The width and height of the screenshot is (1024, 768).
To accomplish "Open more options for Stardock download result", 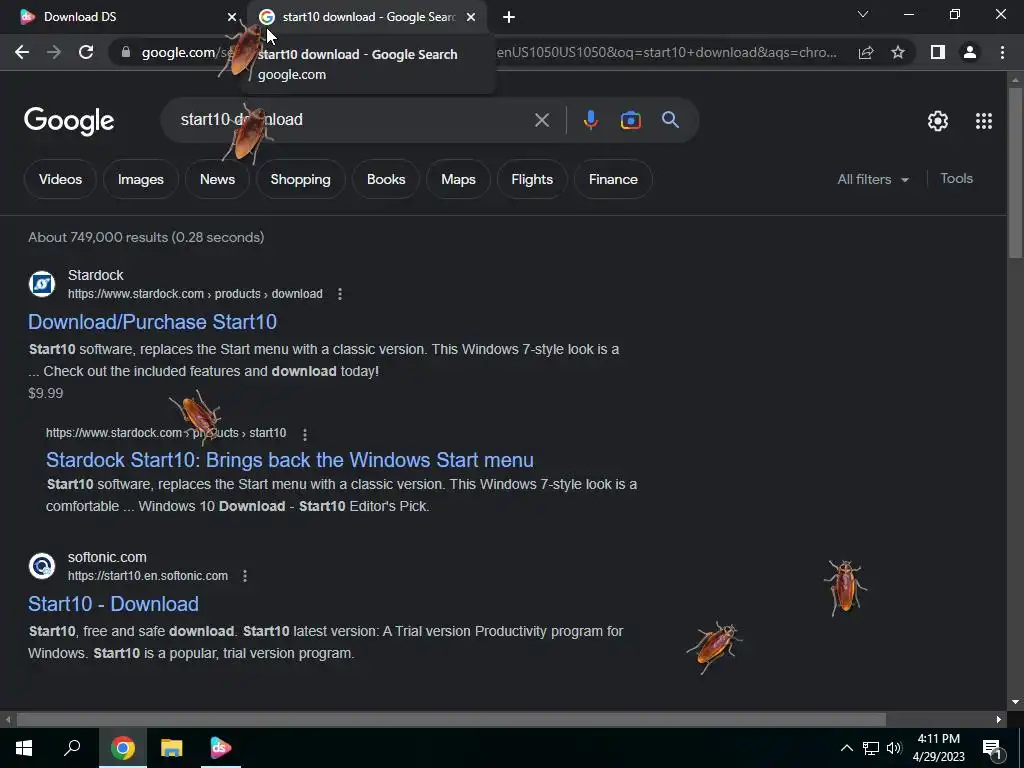I will pos(340,294).
